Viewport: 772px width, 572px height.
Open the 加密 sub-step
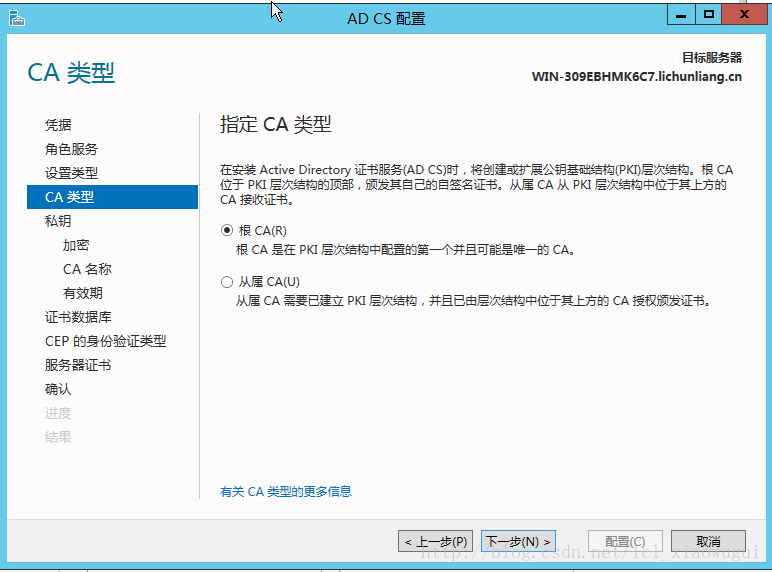pyautogui.click(x=76, y=245)
